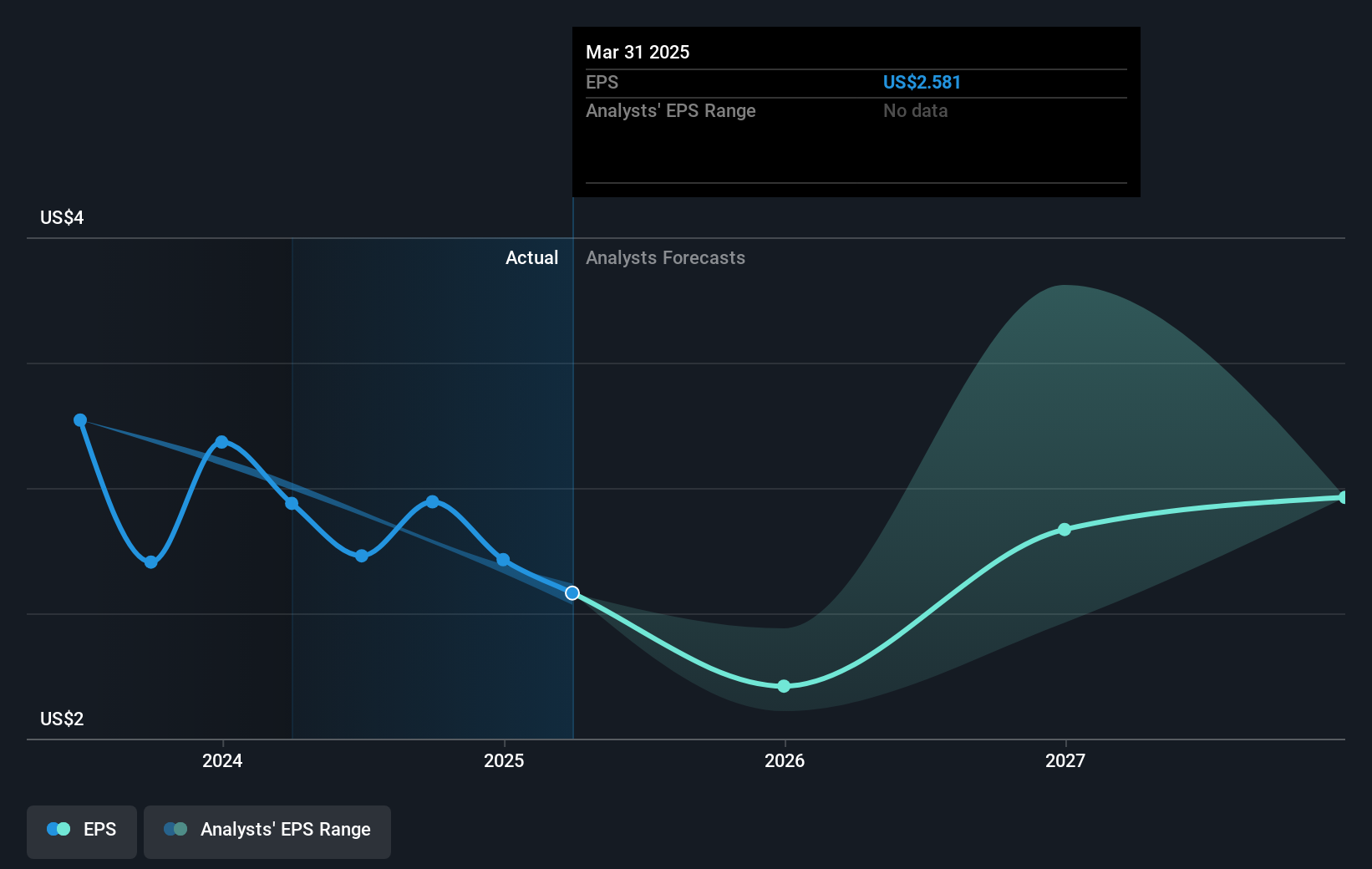
Task: Click the US$2.581 EPS value in tooltip
Action: 922,83
